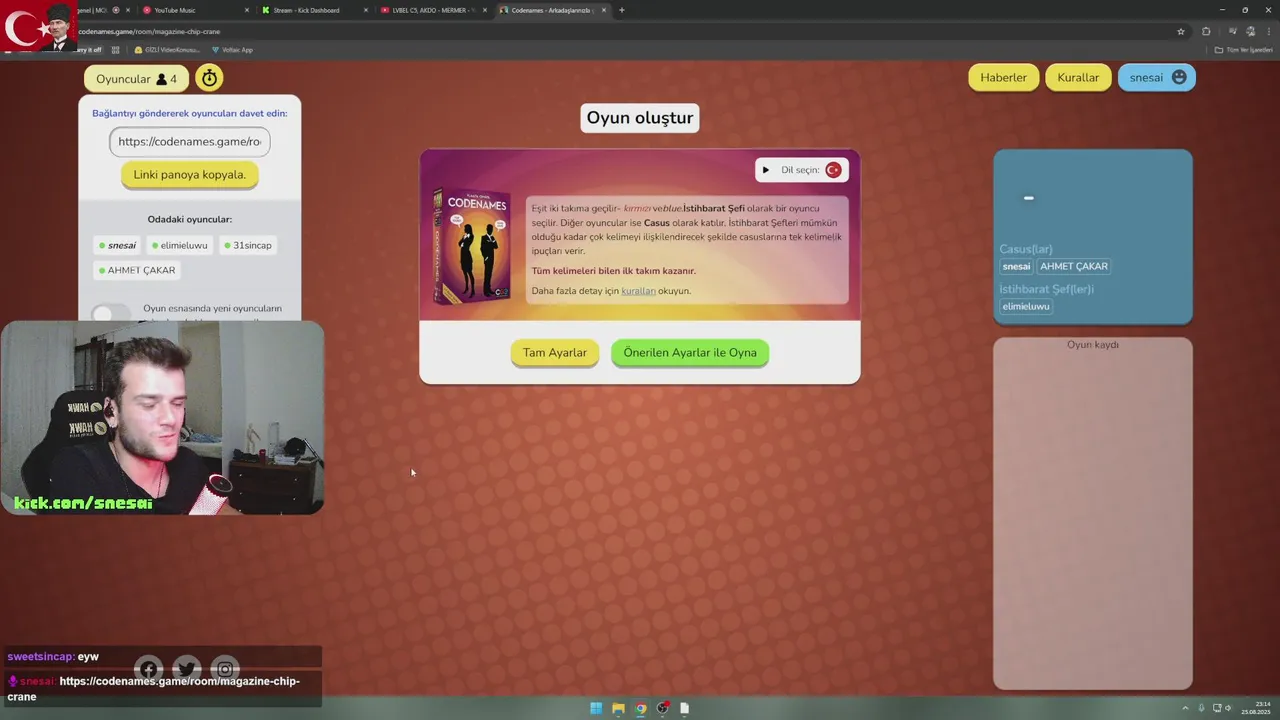The image size is (1280, 720).
Task: Open the volume speaker tray icon
Action: coord(1228,708)
